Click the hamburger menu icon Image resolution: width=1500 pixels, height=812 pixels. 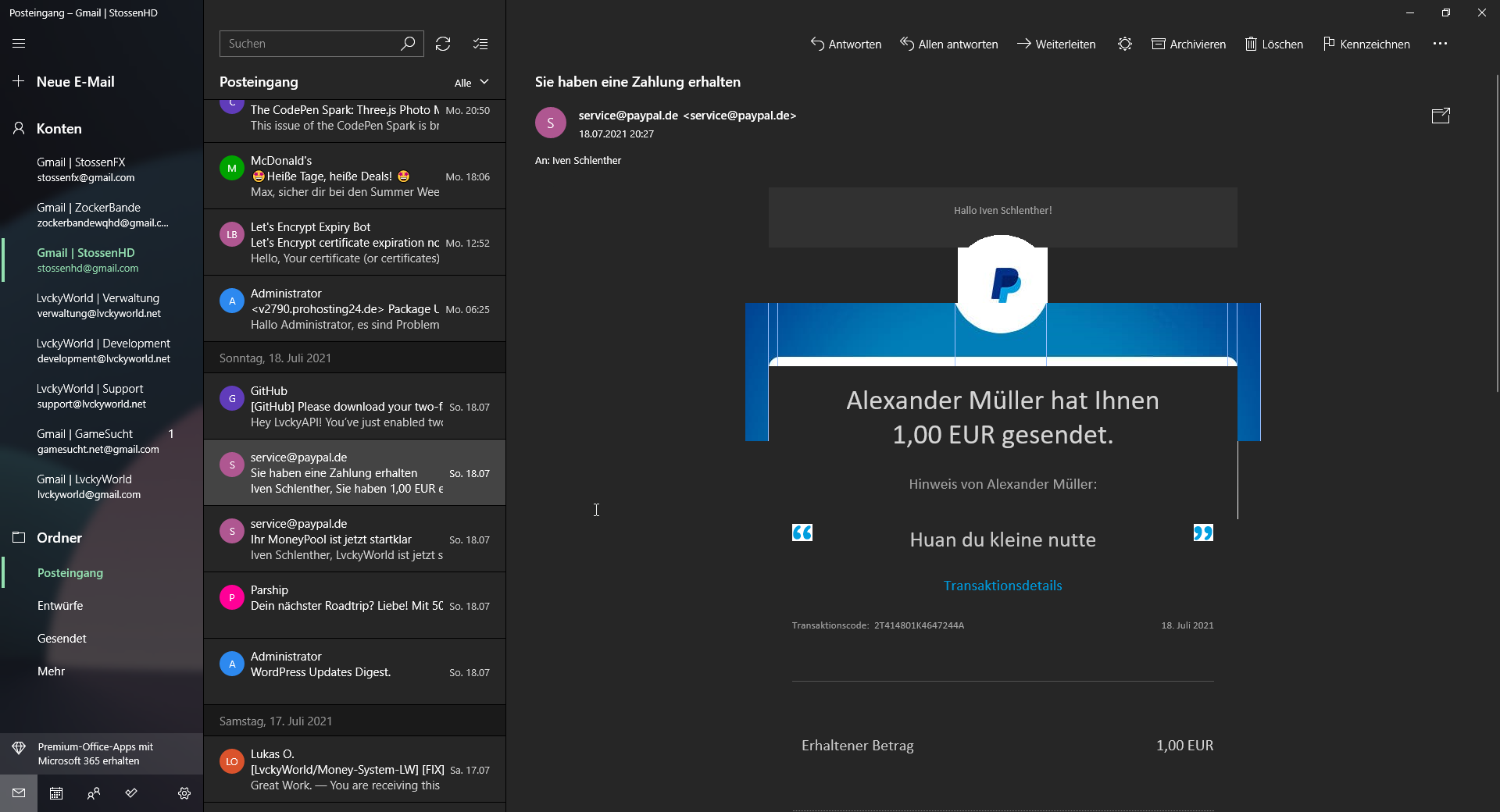pyautogui.click(x=19, y=44)
